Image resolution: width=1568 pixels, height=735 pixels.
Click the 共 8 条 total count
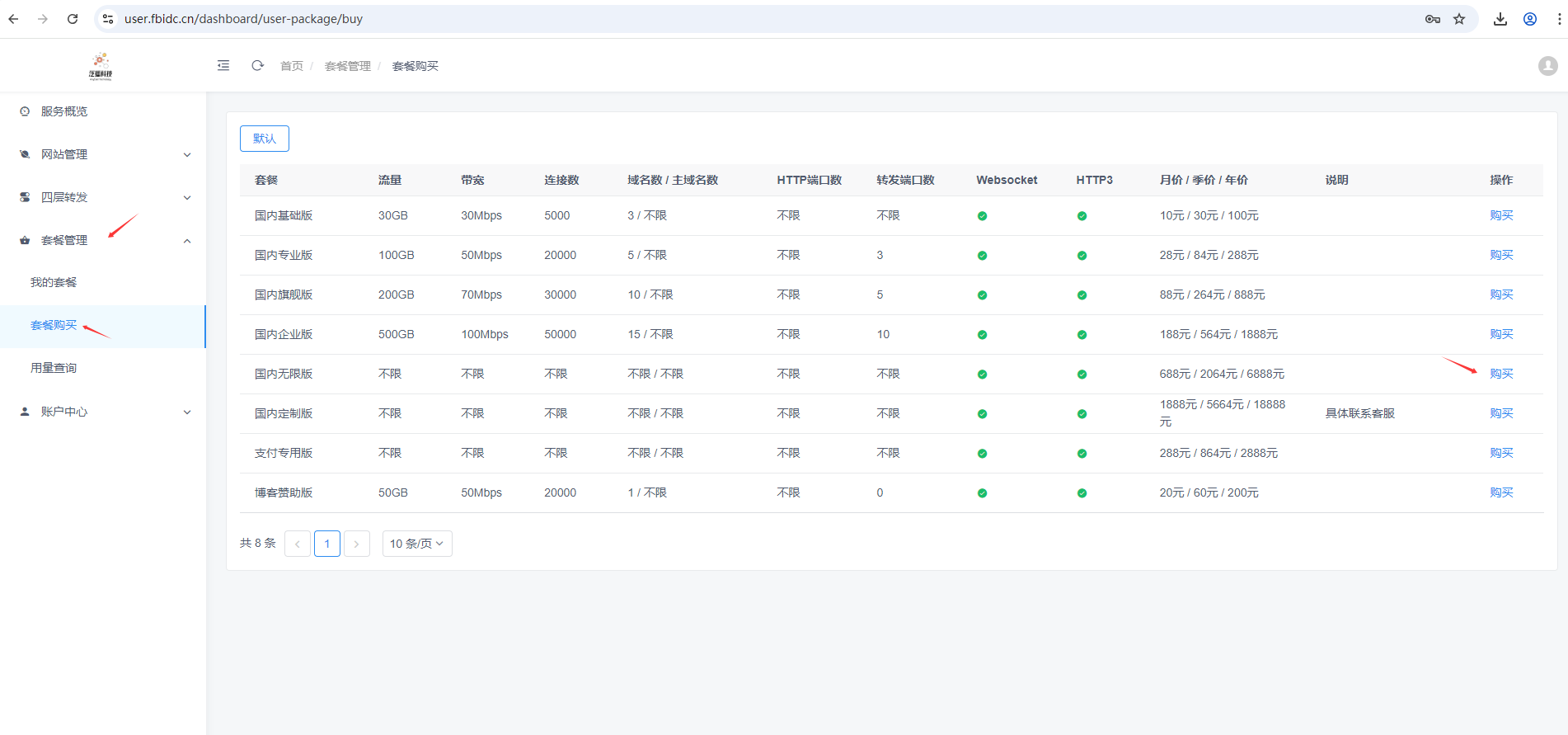click(x=258, y=543)
